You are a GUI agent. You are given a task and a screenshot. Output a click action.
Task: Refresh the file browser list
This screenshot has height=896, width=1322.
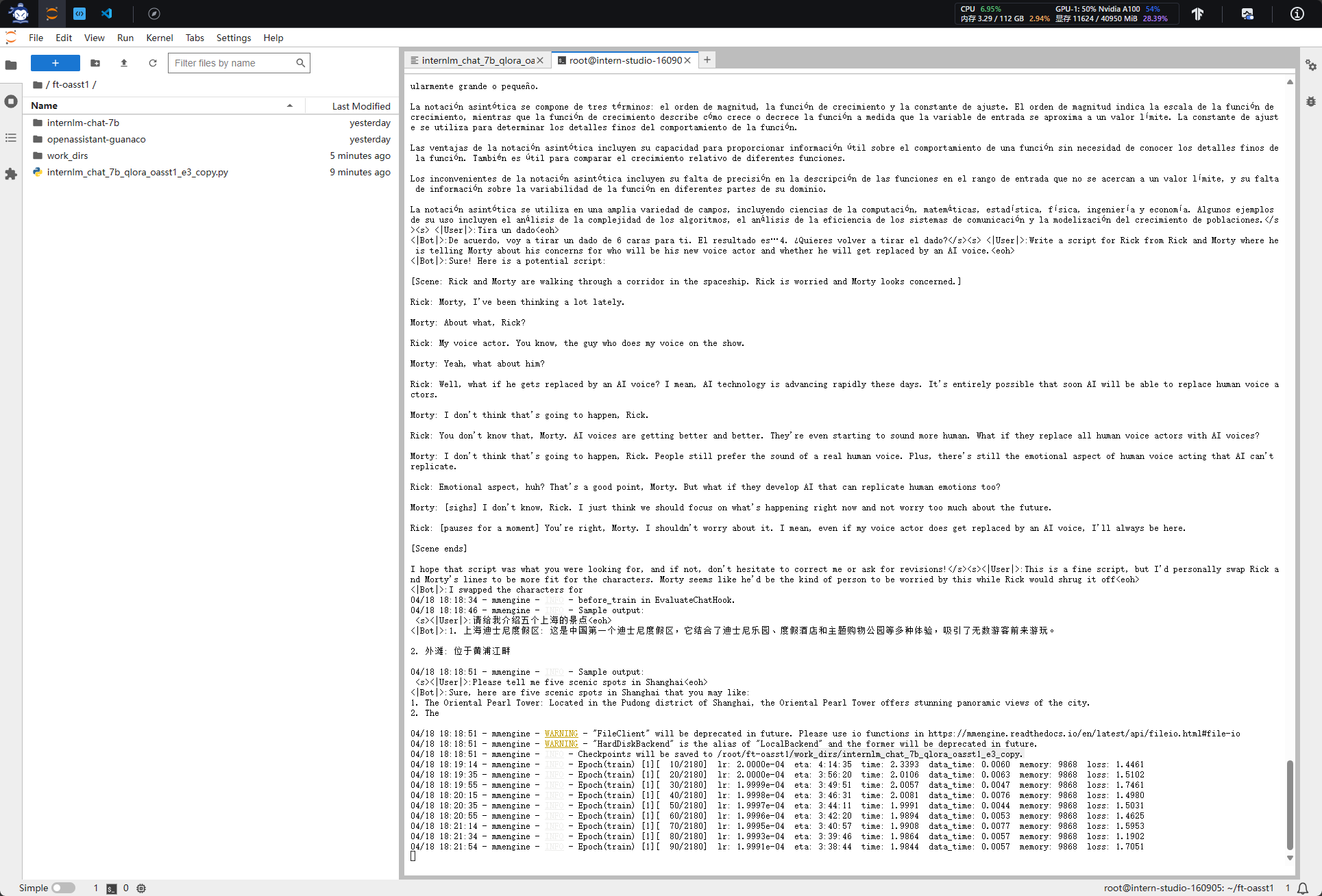(153, 63)
